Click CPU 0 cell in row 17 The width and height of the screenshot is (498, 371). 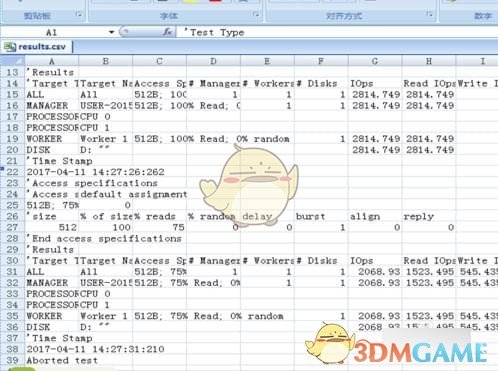pyautogui.click(x=106, y=117)
